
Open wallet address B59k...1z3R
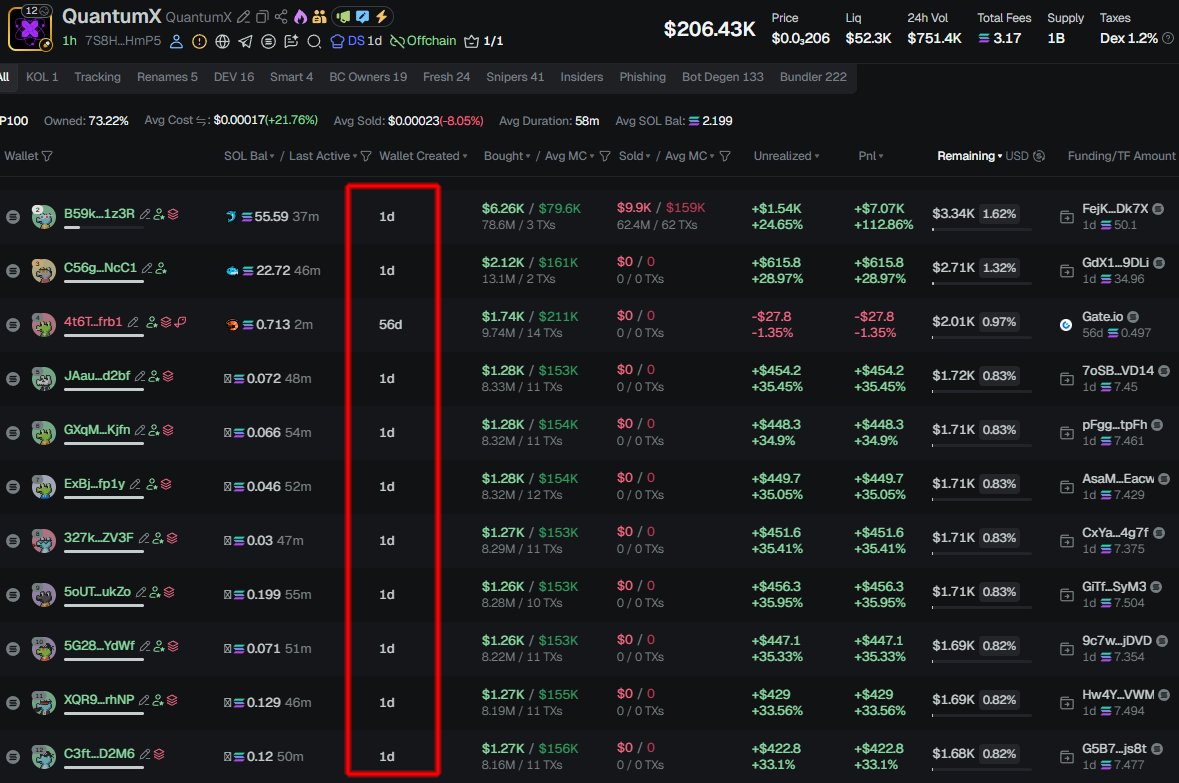click(98, 213)
